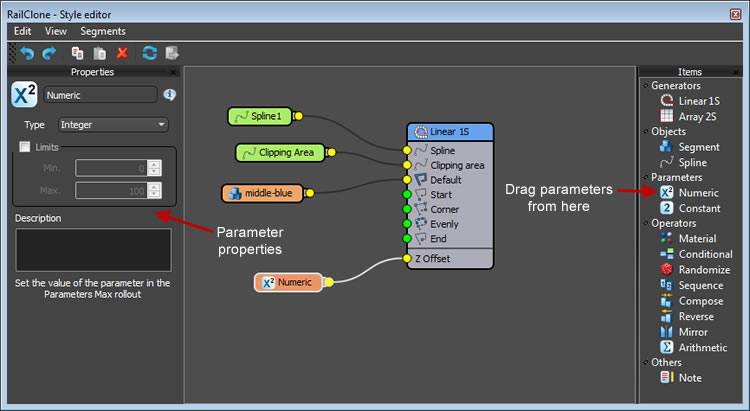Click the Corner input port

tap(407, 209)
